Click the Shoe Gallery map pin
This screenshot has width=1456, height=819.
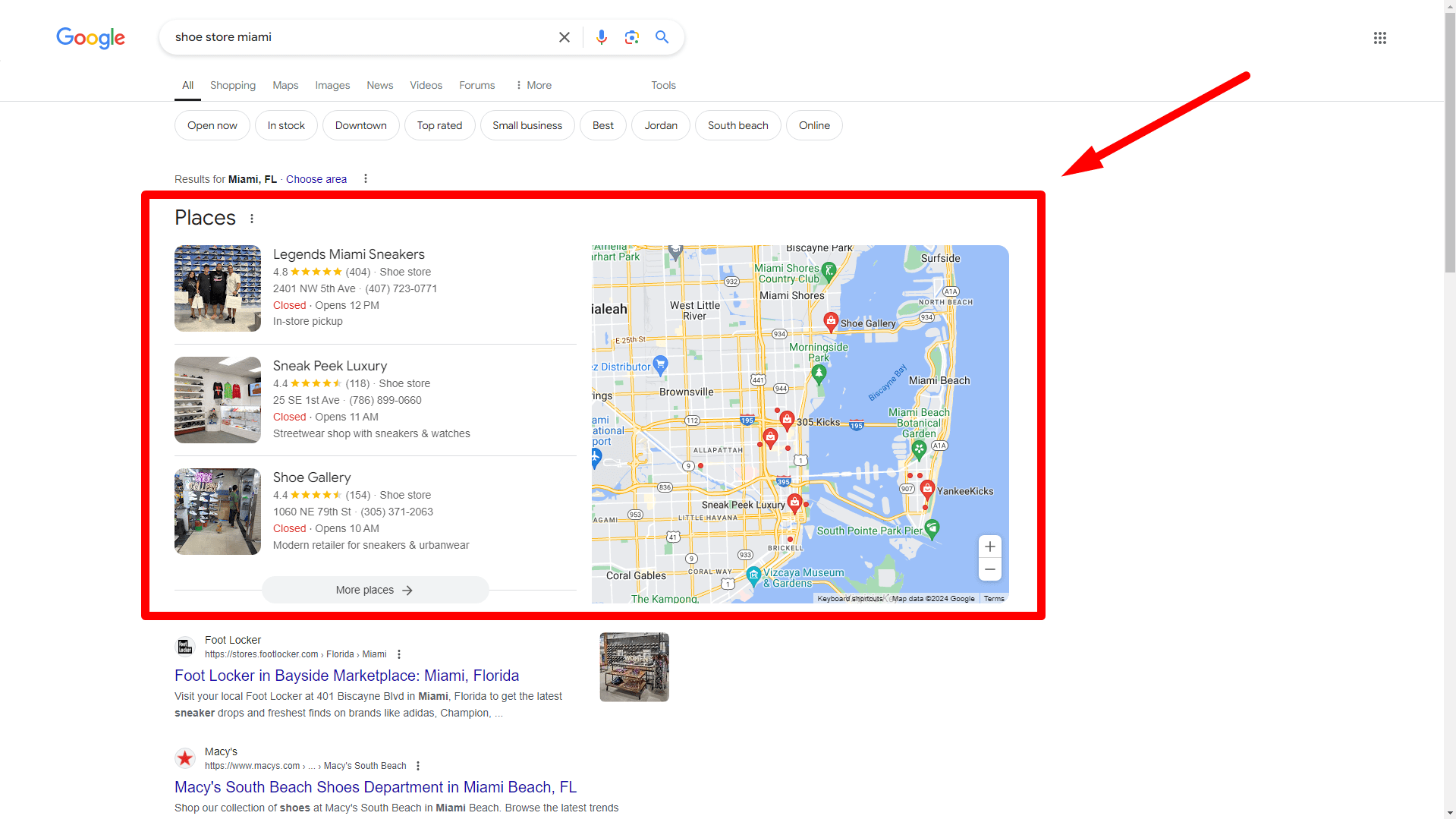(x=831, y=321)
